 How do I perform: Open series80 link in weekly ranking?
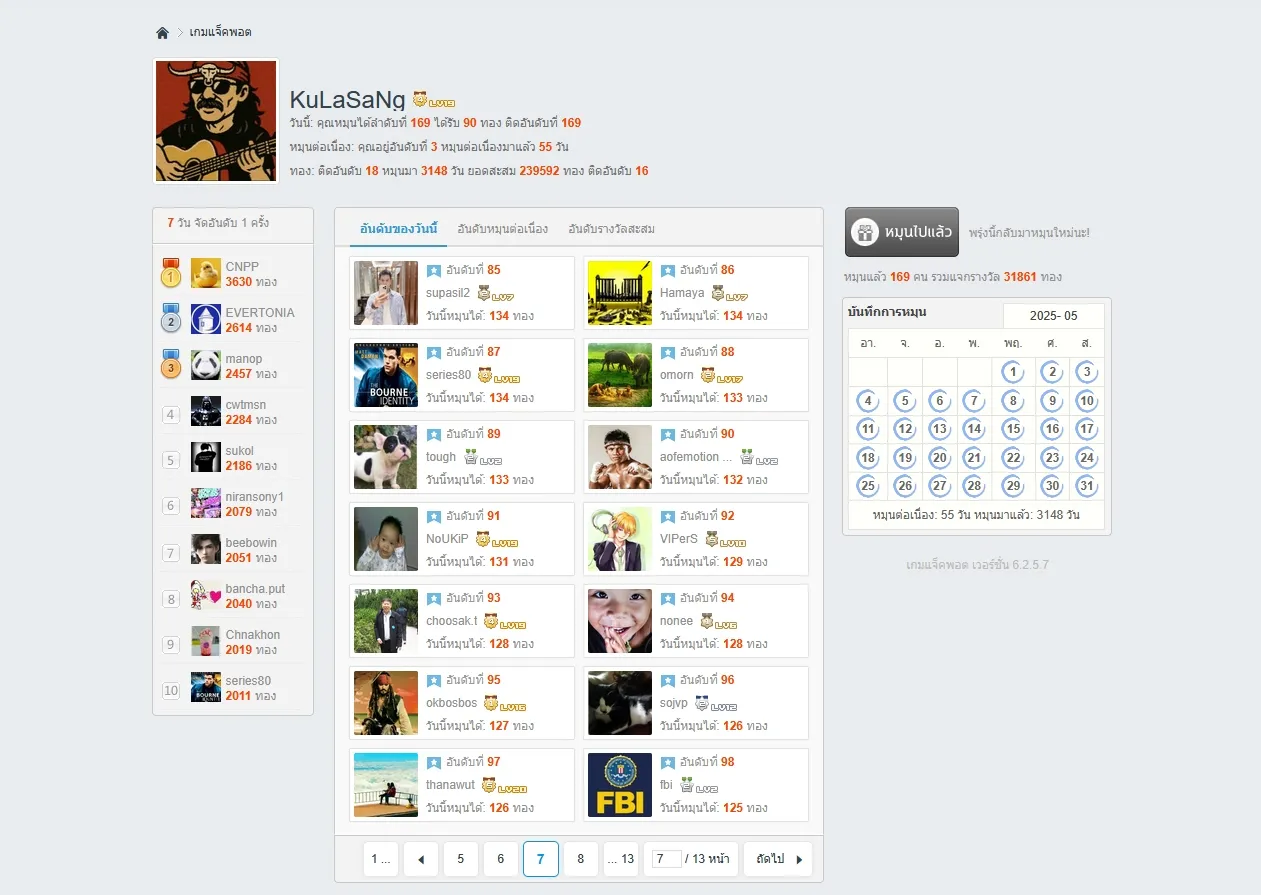pyautogui.click(x=248, y=681)
